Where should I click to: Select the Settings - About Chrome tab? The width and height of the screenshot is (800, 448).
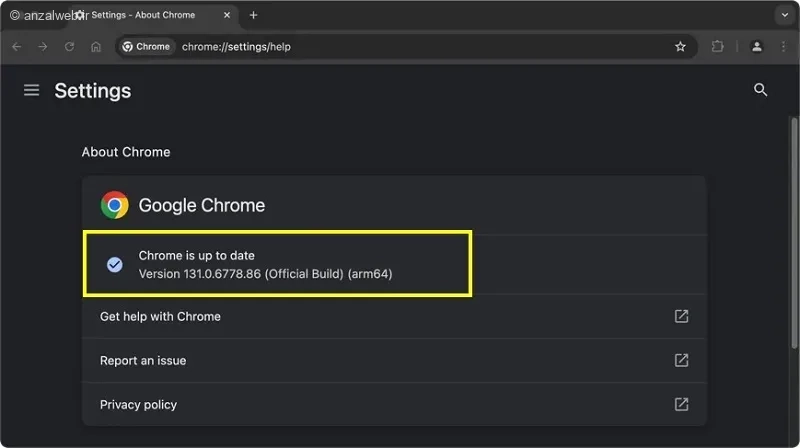(153, 15)
